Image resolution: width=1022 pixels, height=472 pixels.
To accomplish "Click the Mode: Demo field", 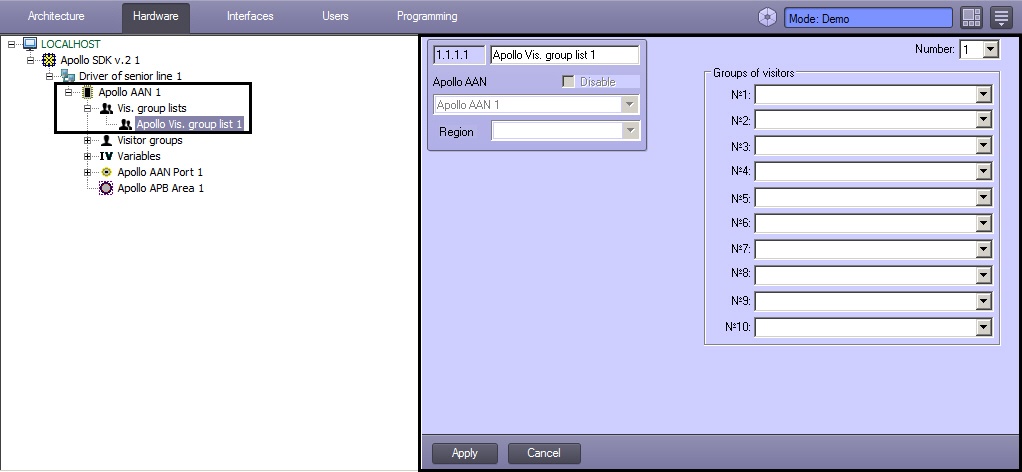I will click(868, 18).
